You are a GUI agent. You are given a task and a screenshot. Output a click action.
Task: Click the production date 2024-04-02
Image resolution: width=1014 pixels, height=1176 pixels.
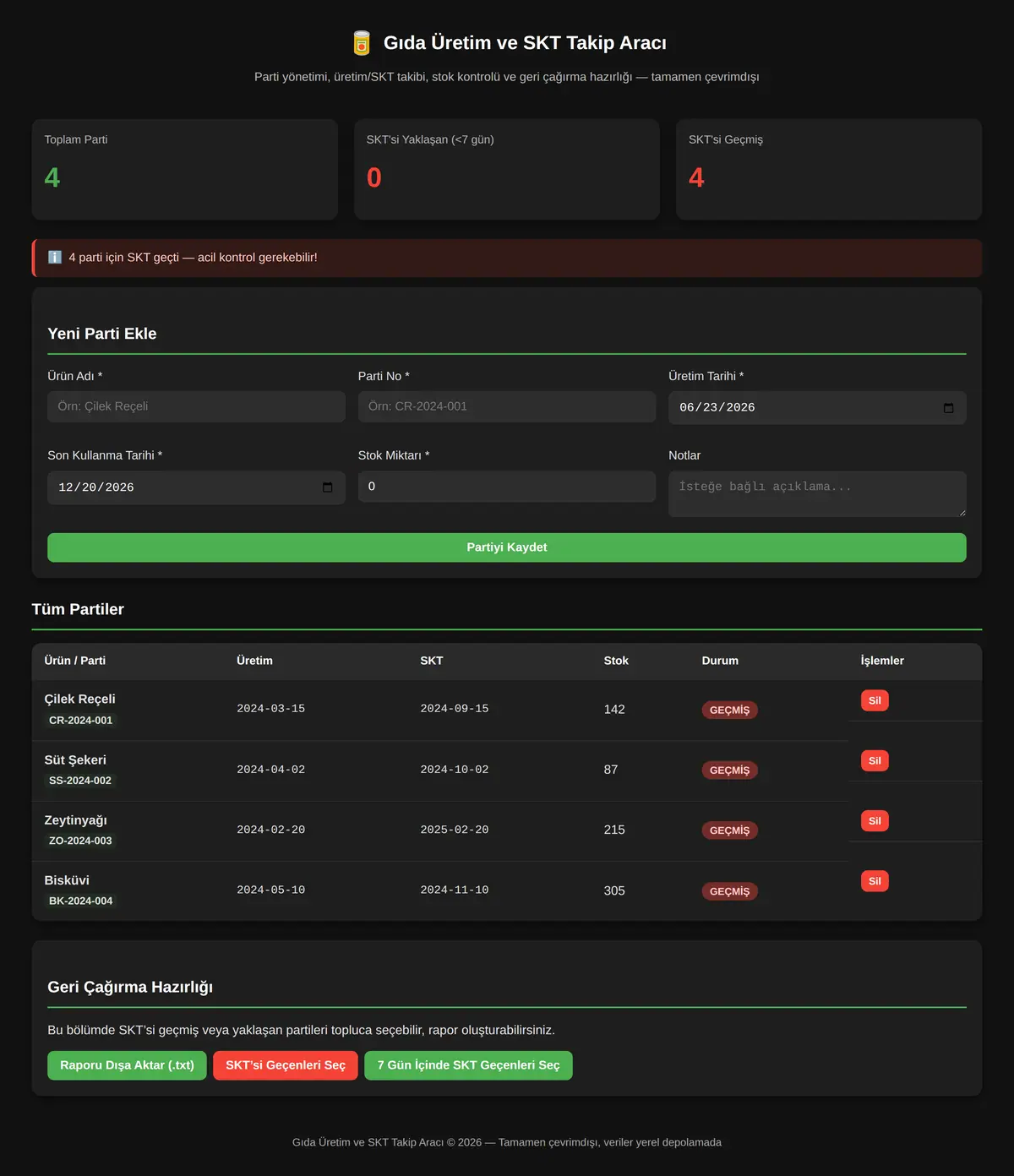(x=271, y=770)
